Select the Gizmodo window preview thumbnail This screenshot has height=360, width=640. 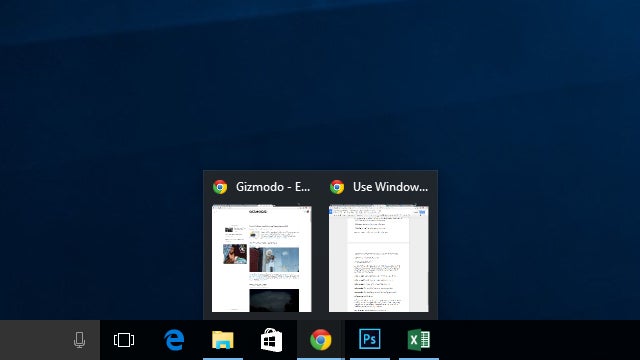tap(262, 259)
